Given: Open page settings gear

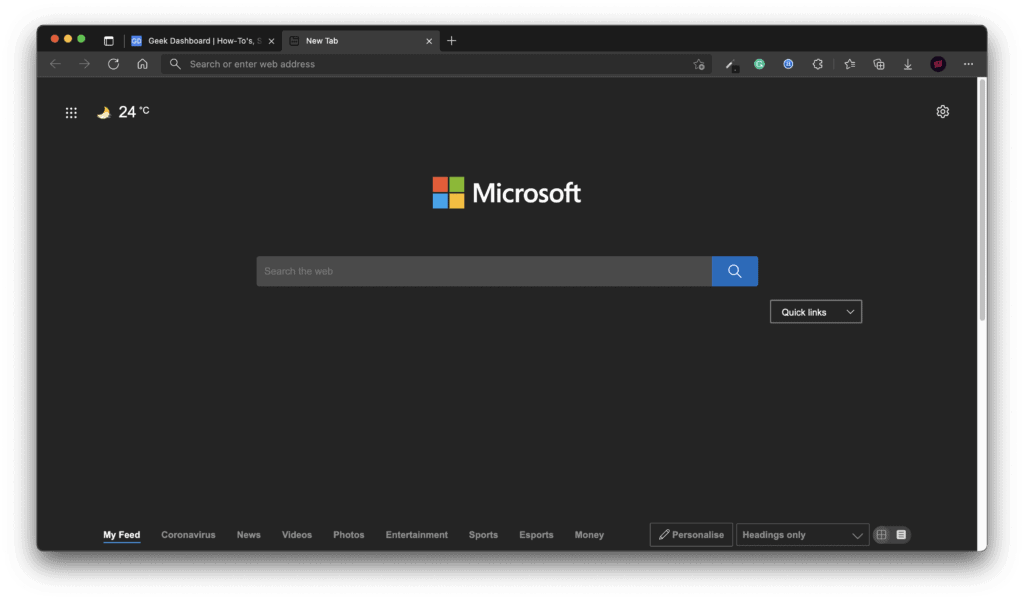Looking at the screenshot, I should pyautogui.click(x=942, y=112).
